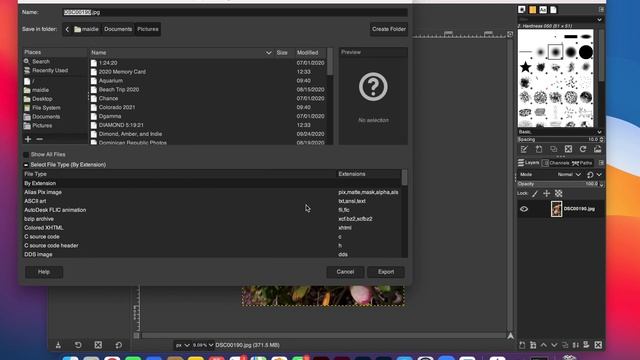640x360 pixels.
Task: Adjust the brush Spacing value stepper
Action: click(601, 140)
